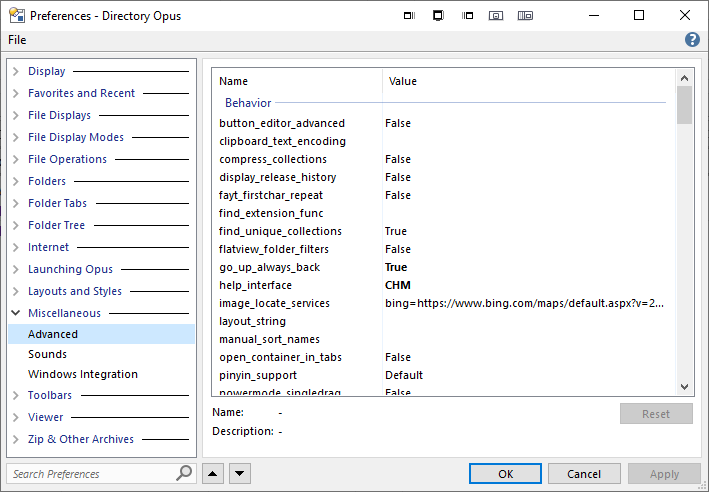Click the second titlebar monitor icon

coord(438,16)
